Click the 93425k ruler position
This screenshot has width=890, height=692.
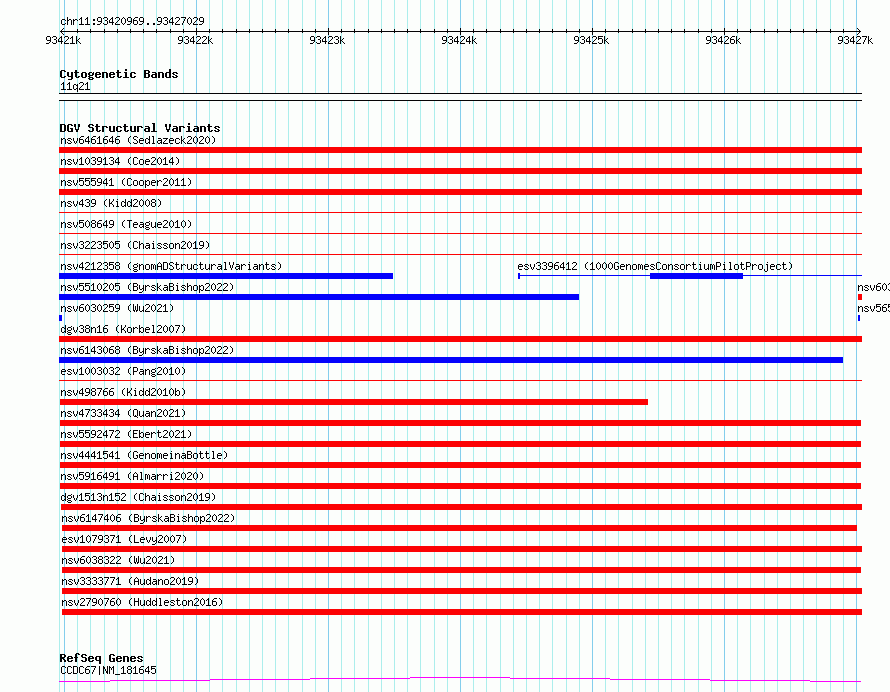point(591,40)
